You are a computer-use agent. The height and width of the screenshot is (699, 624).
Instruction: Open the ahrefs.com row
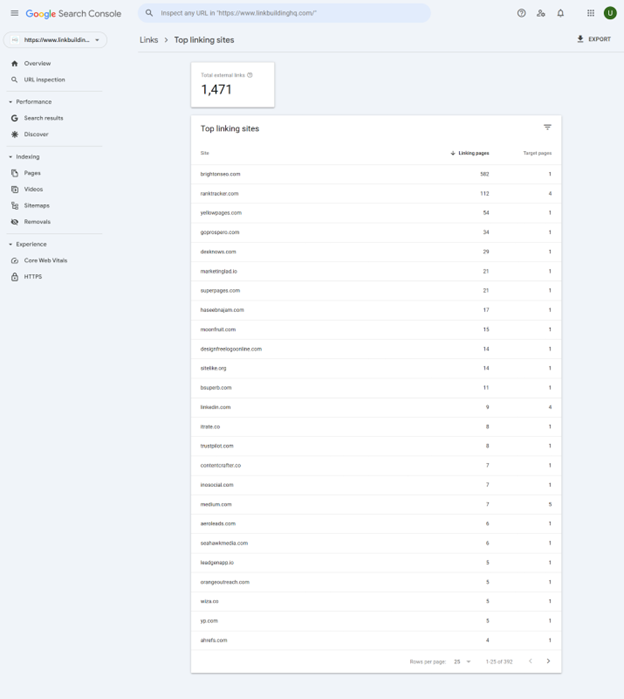click(x=376, y=640)
